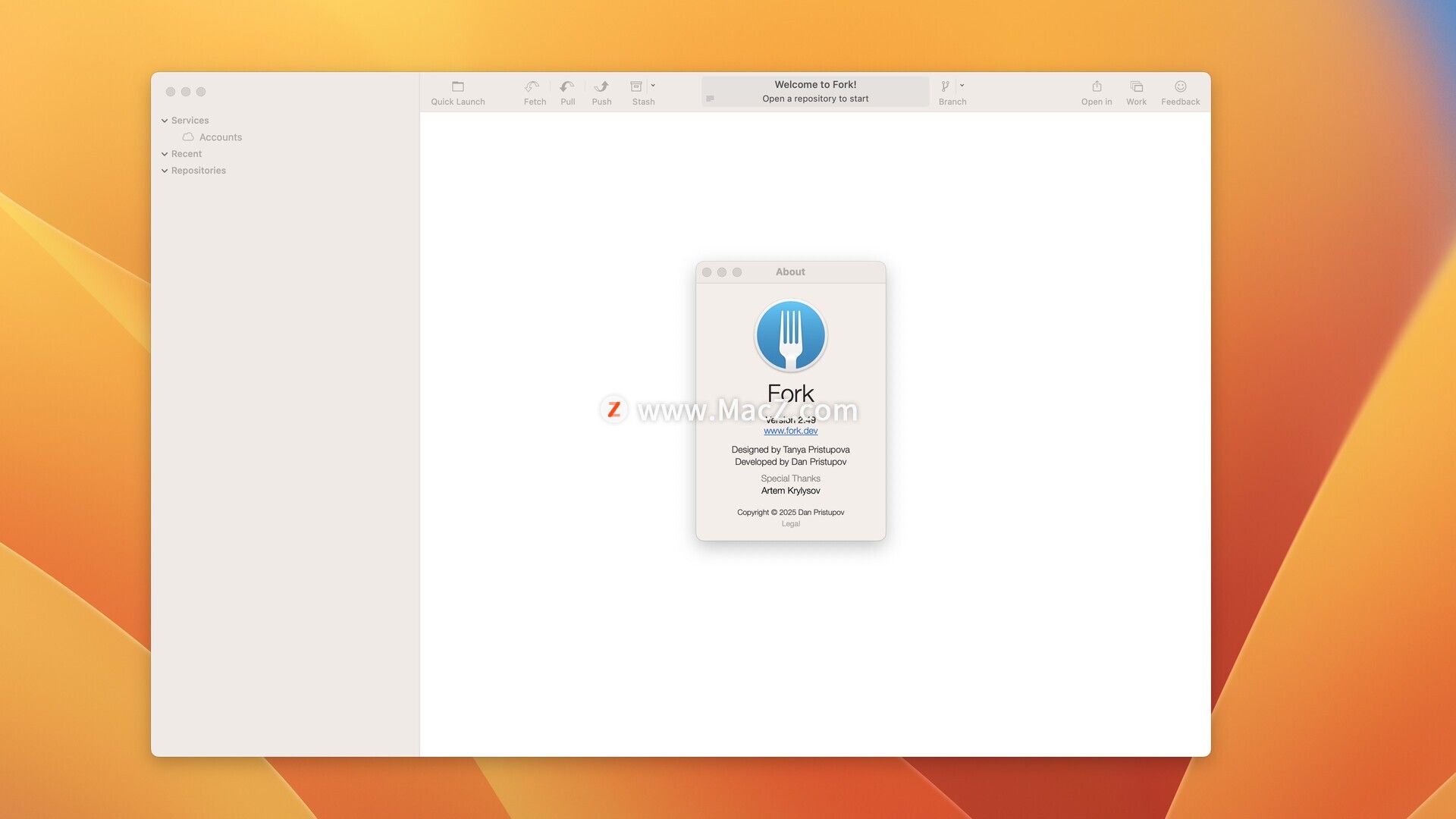
Task: Open the www.fork.dev link
Action: (790, 431)
